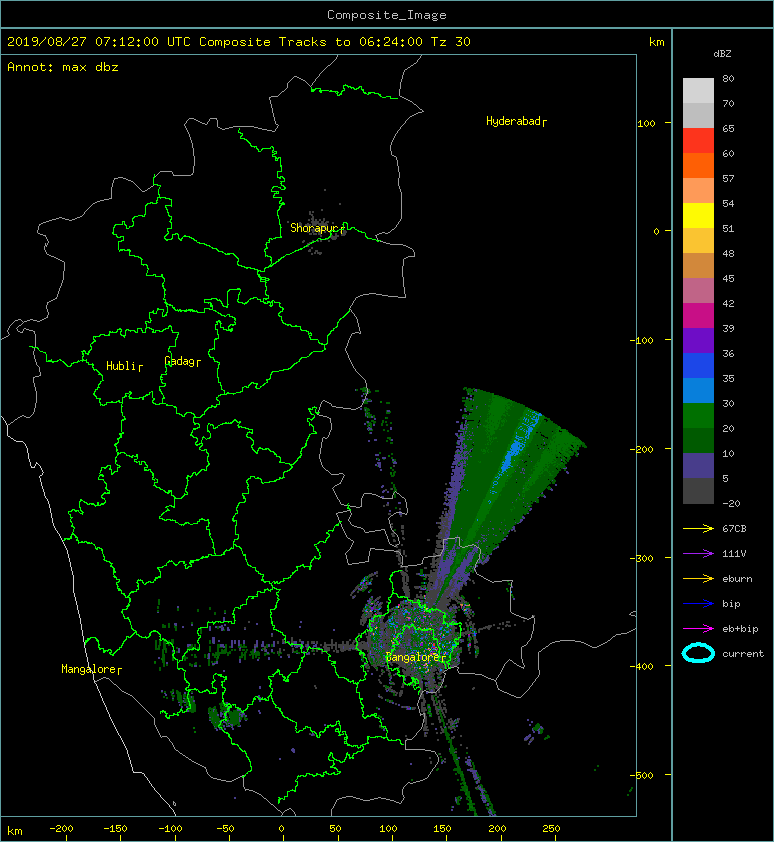Pick the 30 dBZ green legend swatch
Image resolution: width=774 pixels, height=842 pixels.
point(698,415)
